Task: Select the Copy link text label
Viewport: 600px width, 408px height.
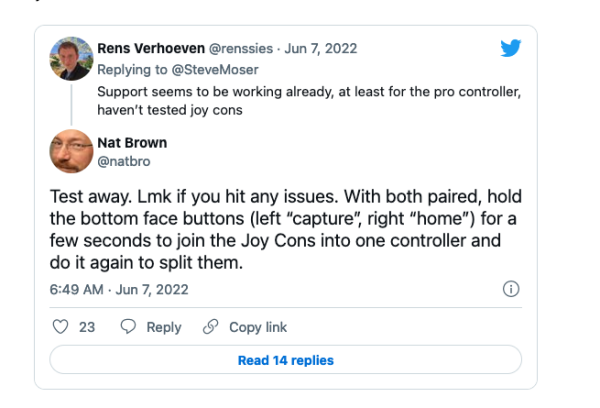Action: point(258,327)
